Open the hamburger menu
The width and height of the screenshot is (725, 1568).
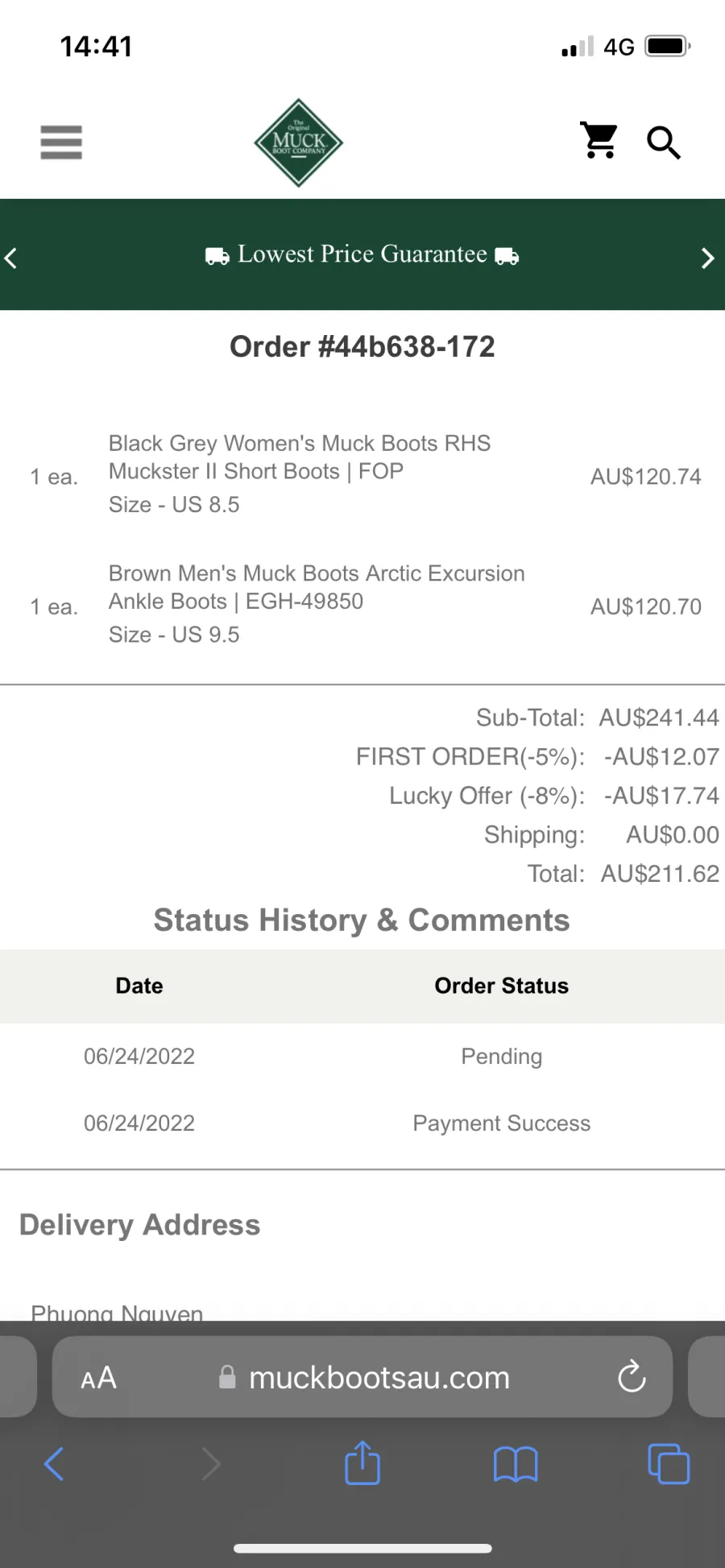point(61,143)
